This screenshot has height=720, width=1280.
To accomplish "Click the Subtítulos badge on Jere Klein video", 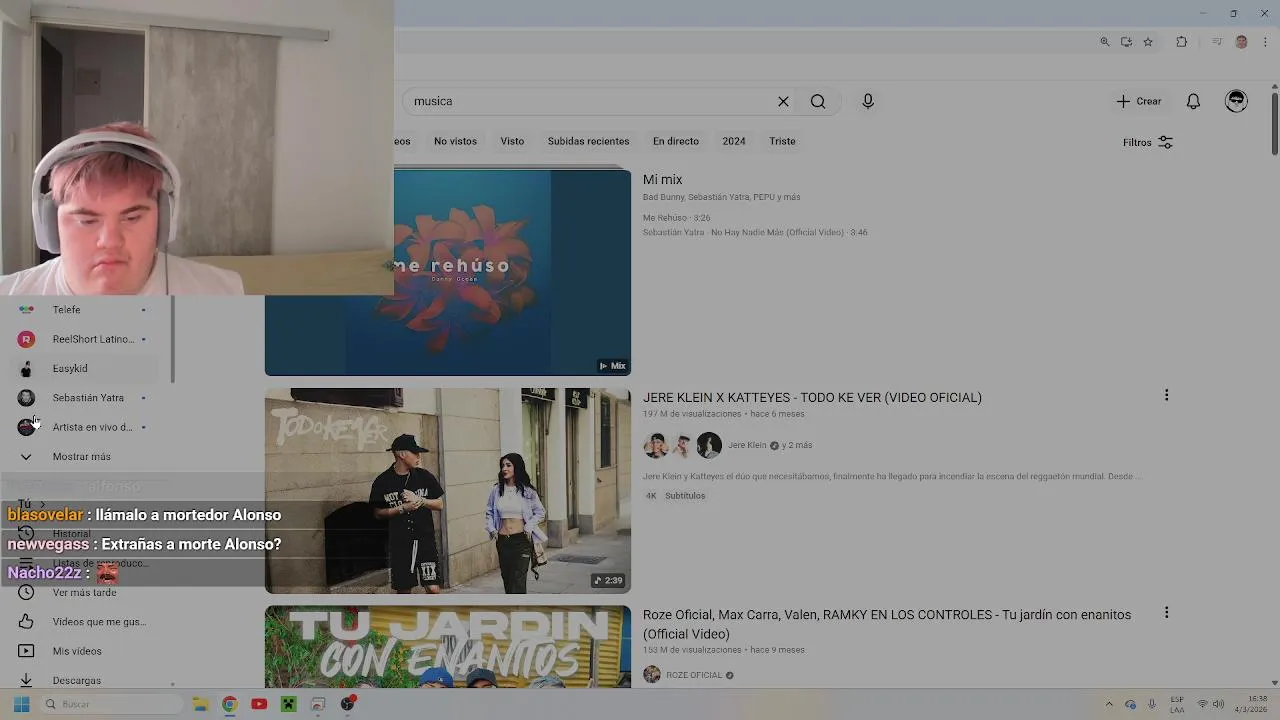I will click(685, 496).
